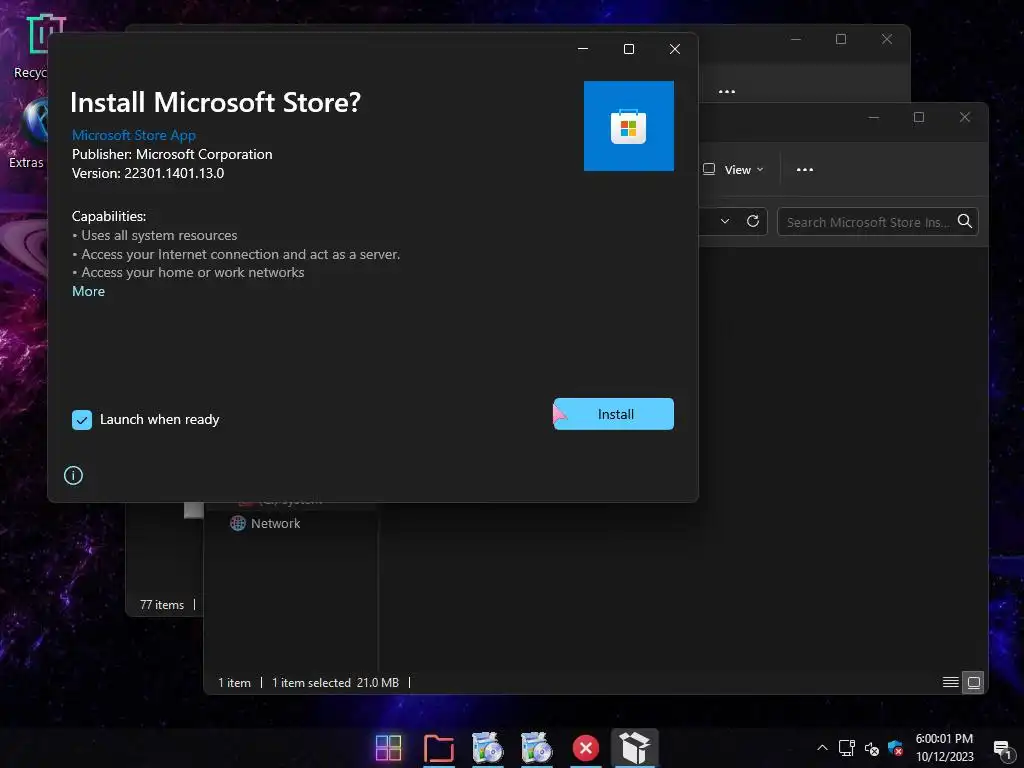The image size is (1024, 768).
Task: Click the Microsoft Store logo tile
Action: tap(628, 126)
